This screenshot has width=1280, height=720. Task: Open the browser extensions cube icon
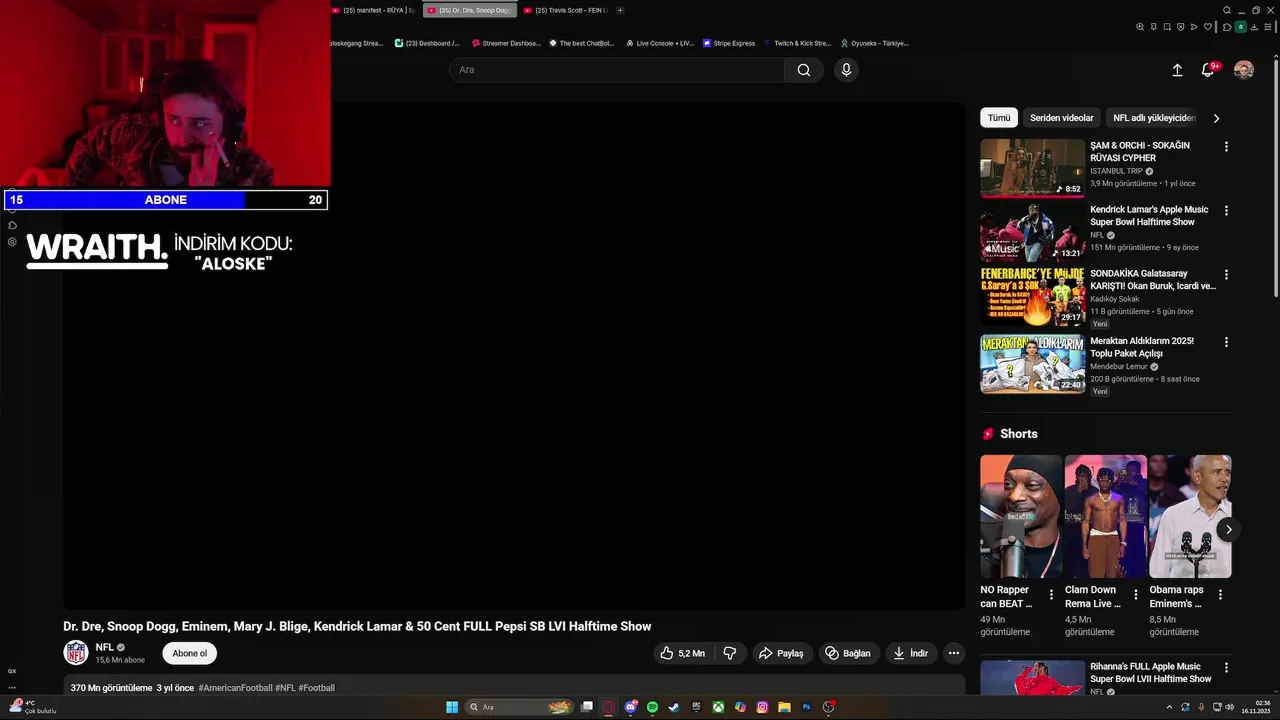tap(1227, 27)
